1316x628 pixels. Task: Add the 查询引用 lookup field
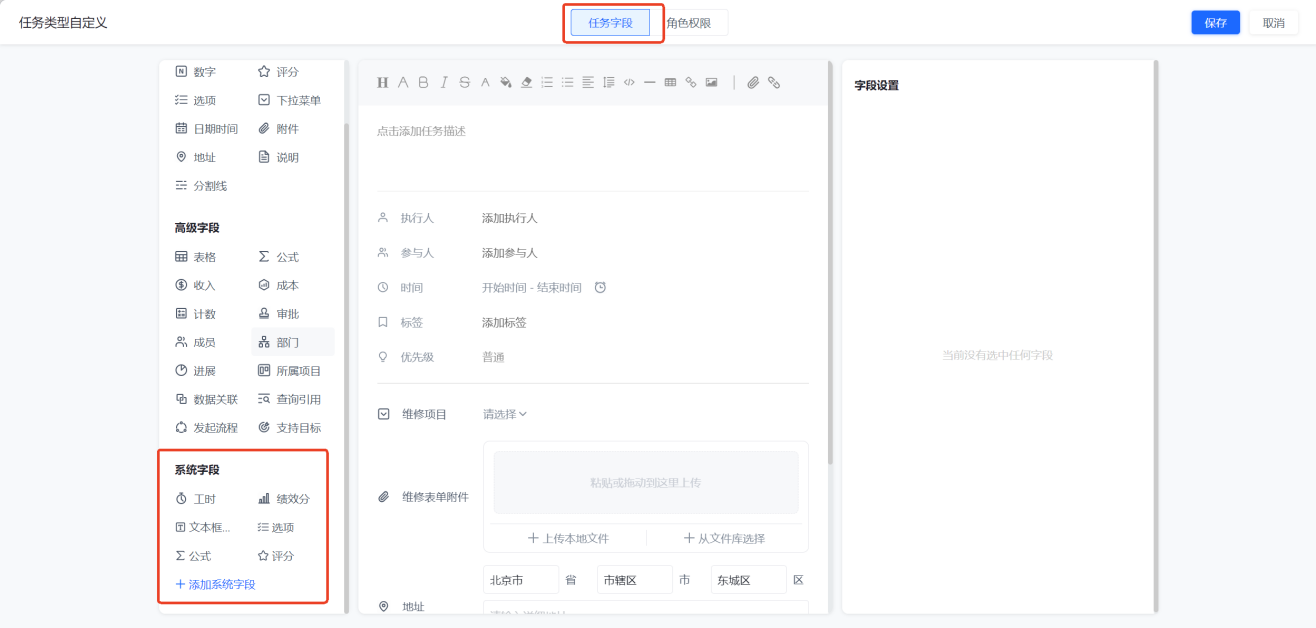290,399
